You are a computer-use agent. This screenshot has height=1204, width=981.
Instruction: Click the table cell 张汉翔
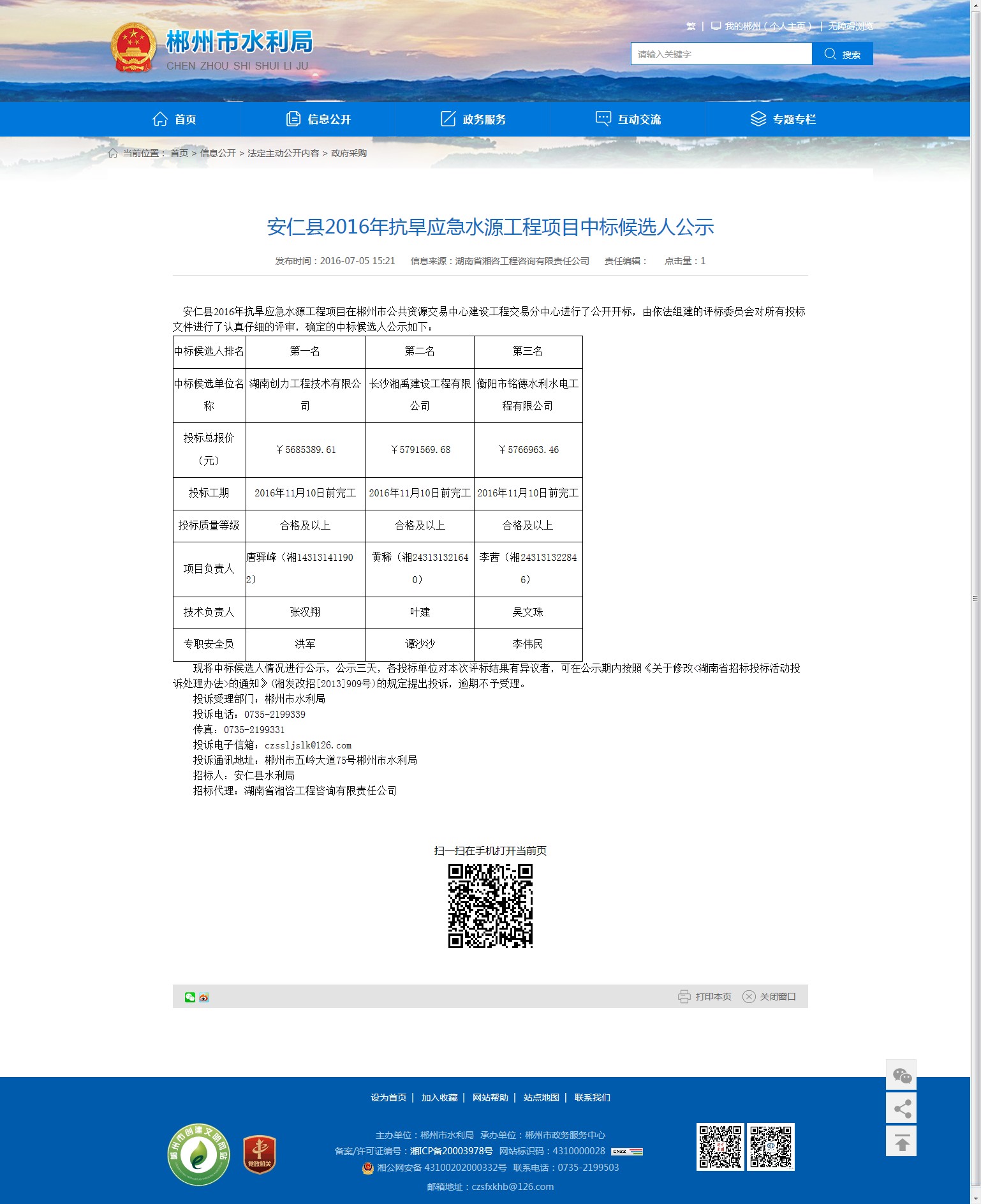pos(306,613)
